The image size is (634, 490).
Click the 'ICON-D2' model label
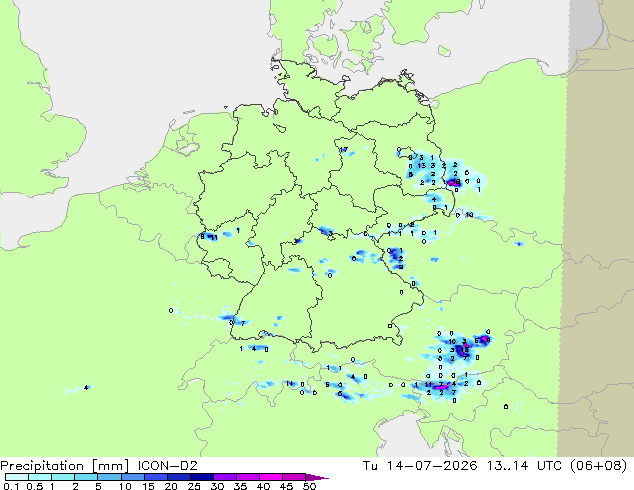coord(167,466)
